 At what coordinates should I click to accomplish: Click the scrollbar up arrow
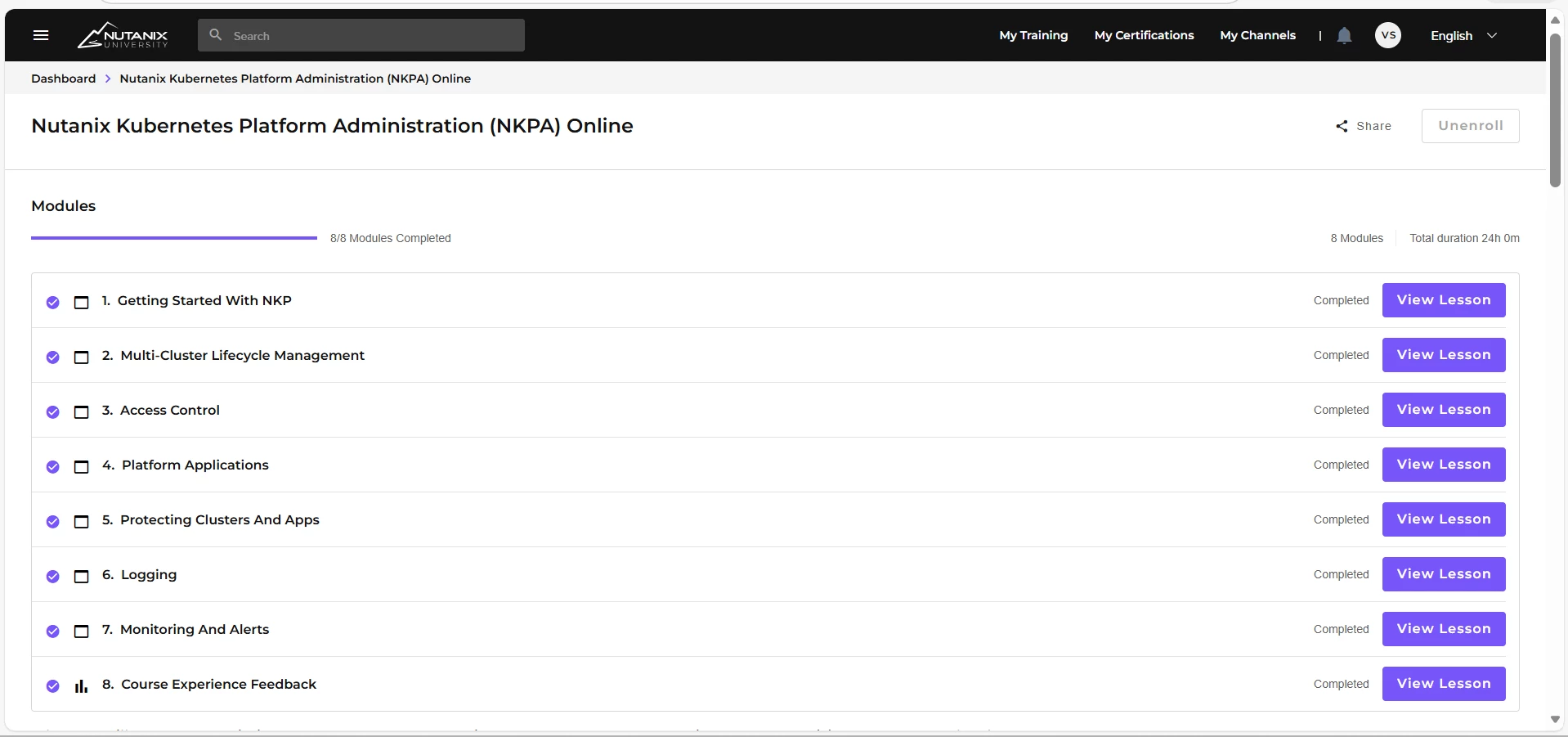pos(1555,20)
